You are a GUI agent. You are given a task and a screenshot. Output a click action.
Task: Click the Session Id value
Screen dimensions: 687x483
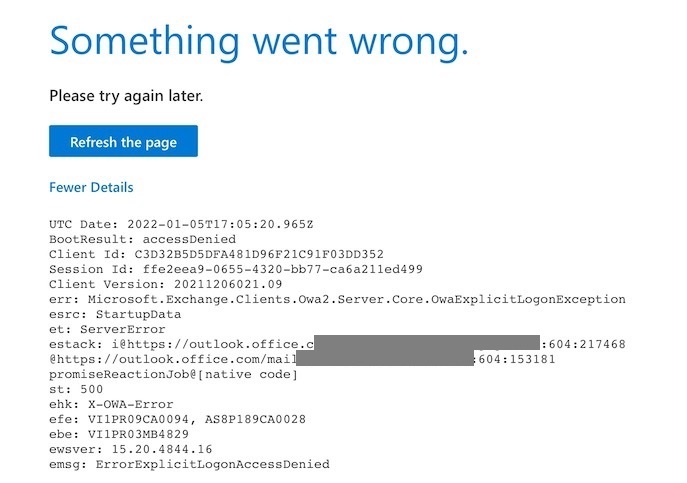(x=283, y=269)
